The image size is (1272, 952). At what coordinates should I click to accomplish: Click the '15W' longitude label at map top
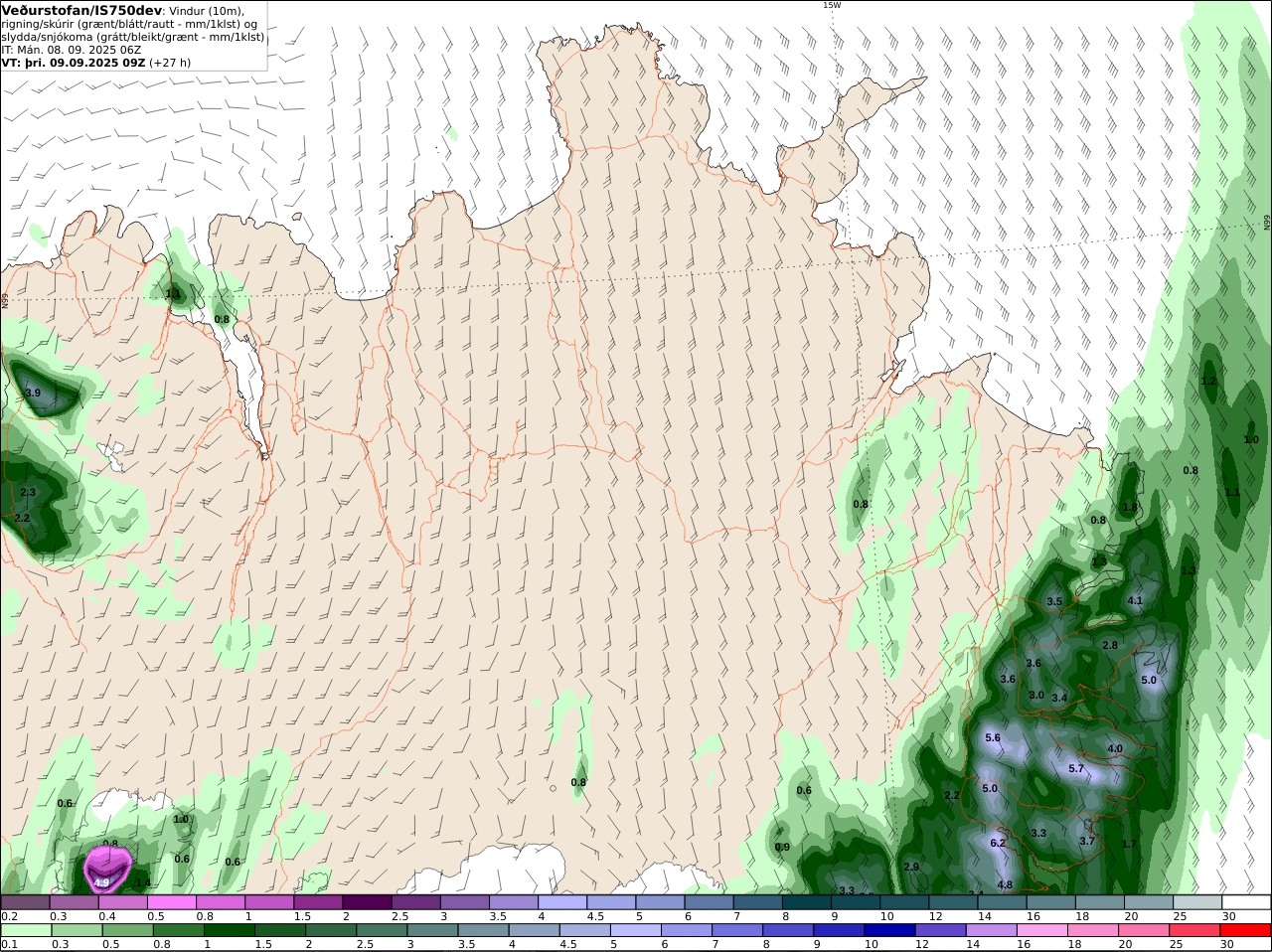(831, 5)
